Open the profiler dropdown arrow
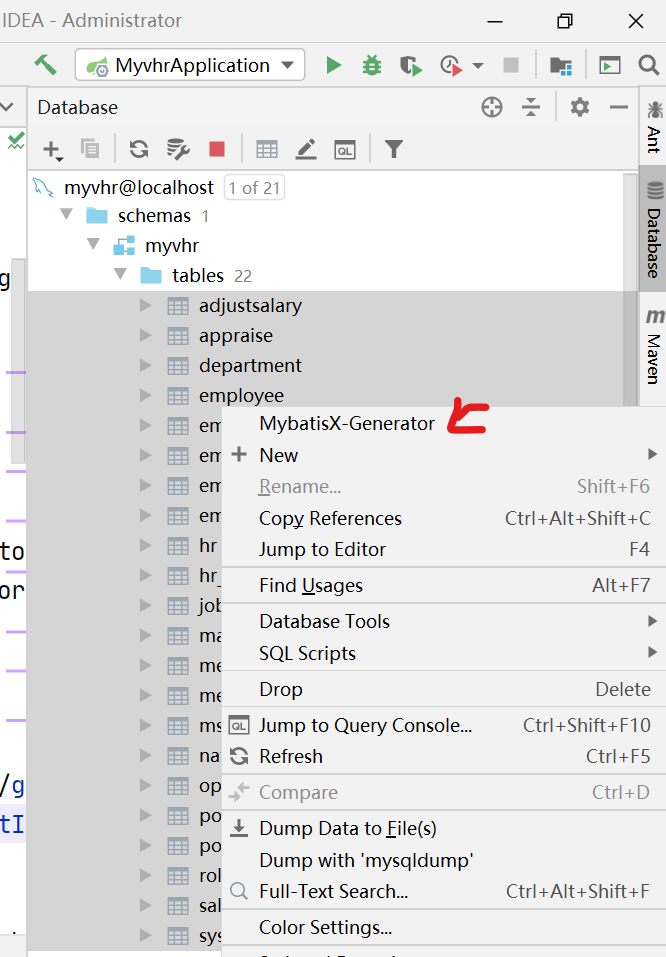The width and height of the screenshot is (666, 957). coord(478,65)
